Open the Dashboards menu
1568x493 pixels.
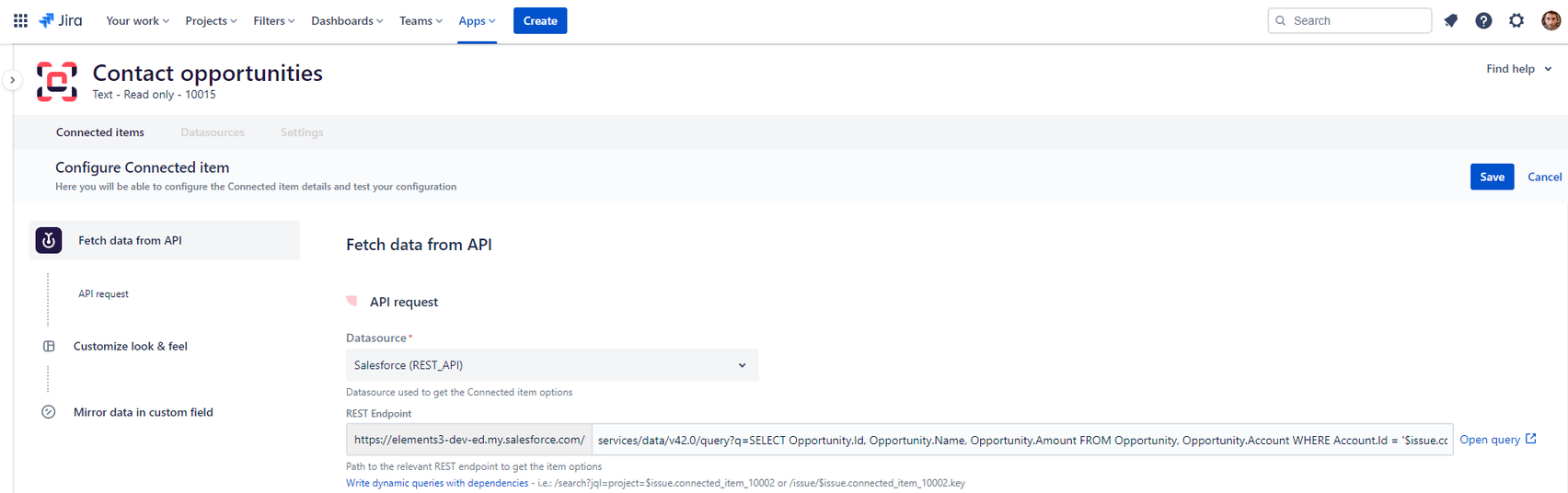(347, 20)
